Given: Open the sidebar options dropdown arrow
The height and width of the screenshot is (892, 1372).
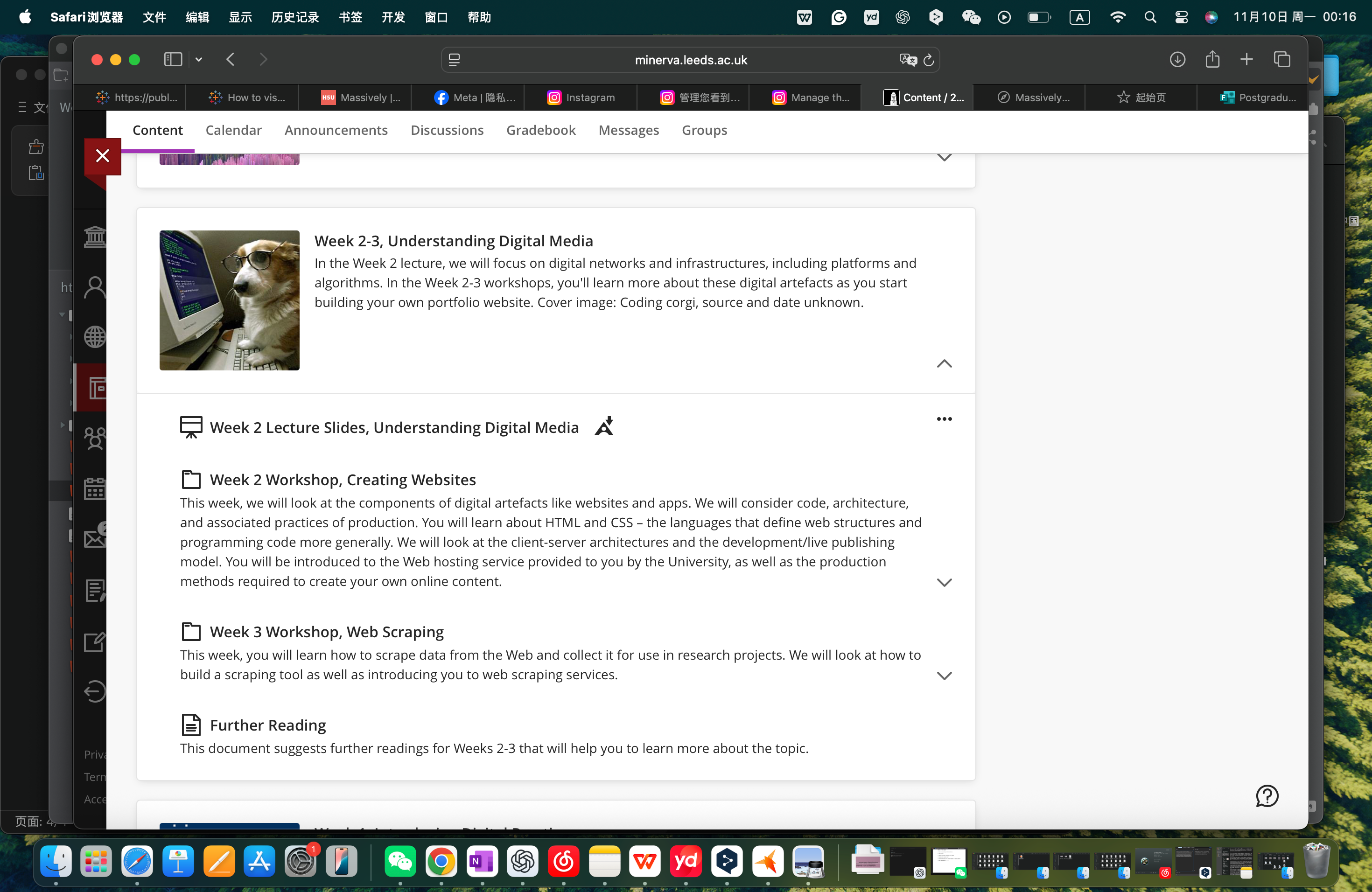Looking at the screenshot, I should coord(199,59).
